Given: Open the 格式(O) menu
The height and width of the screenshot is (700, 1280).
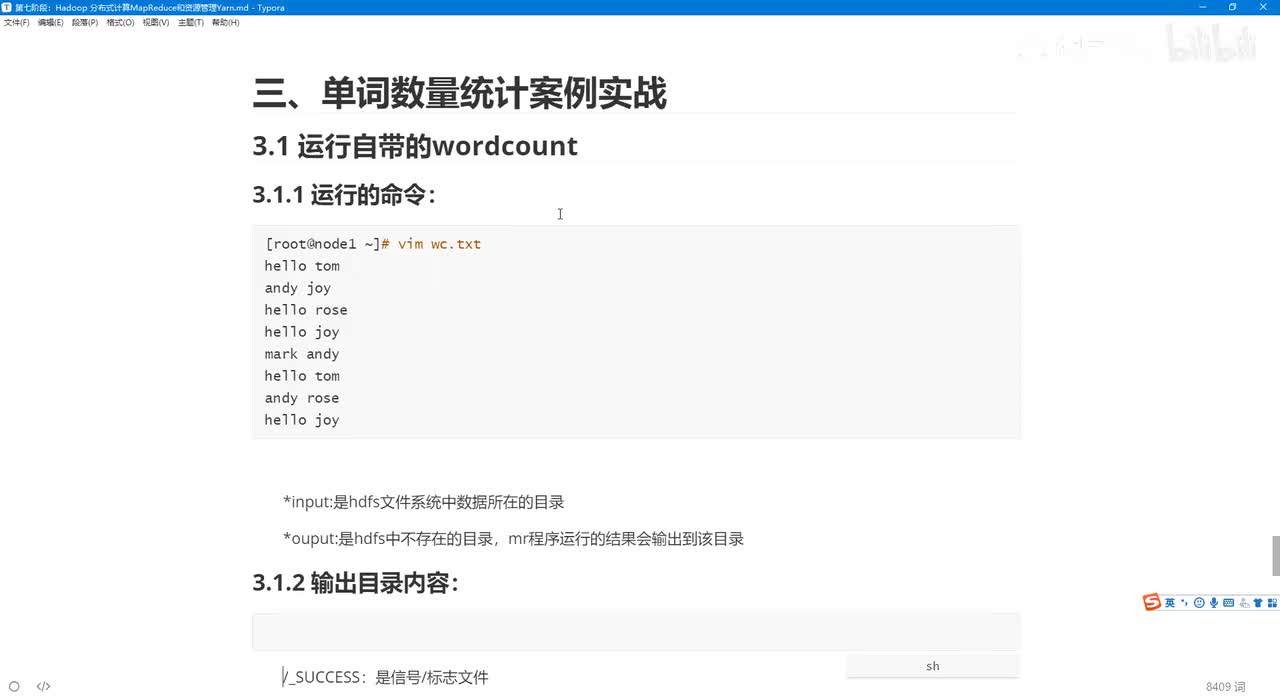Looking at the screenshot, I should point(120,22).
